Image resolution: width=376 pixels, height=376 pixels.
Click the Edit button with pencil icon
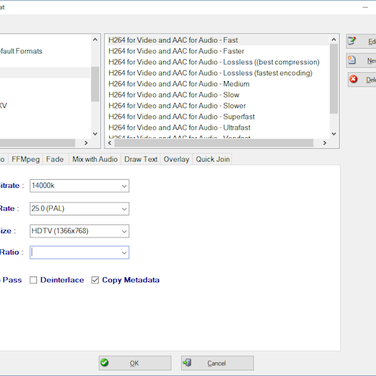pyautogui.click(x=361, y=41)
